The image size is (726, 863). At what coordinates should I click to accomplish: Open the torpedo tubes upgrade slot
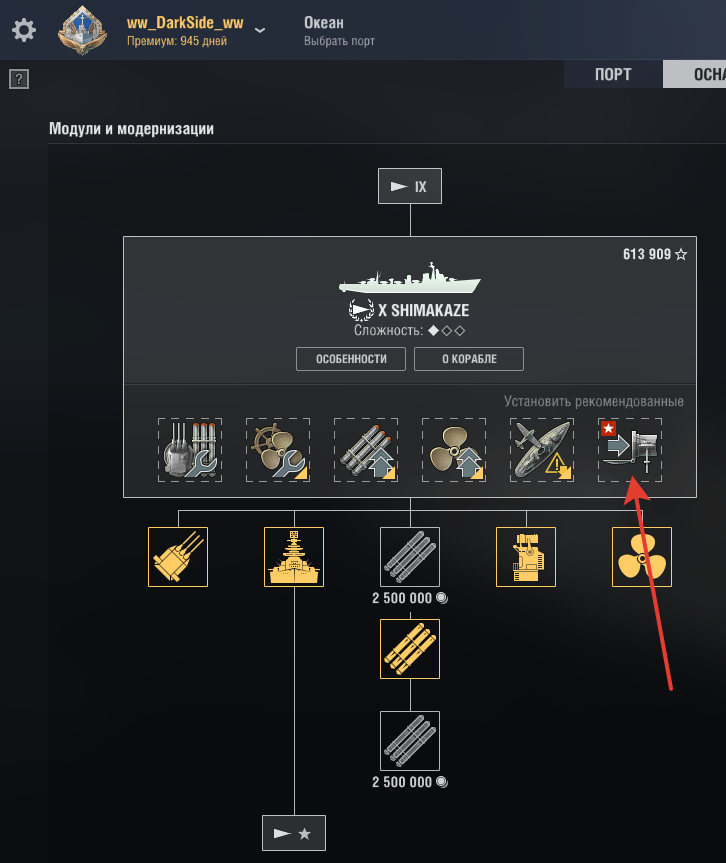click(366, 450)
